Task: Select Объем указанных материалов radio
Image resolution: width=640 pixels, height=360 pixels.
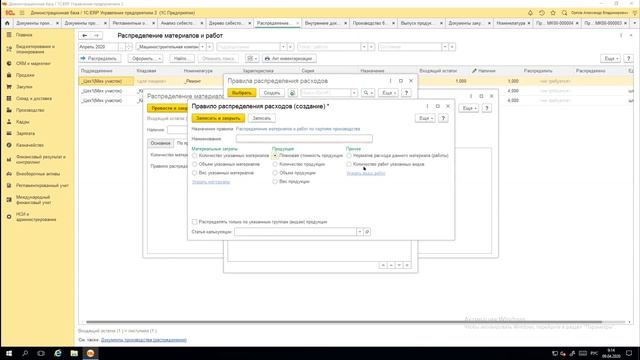Action: 195,164
